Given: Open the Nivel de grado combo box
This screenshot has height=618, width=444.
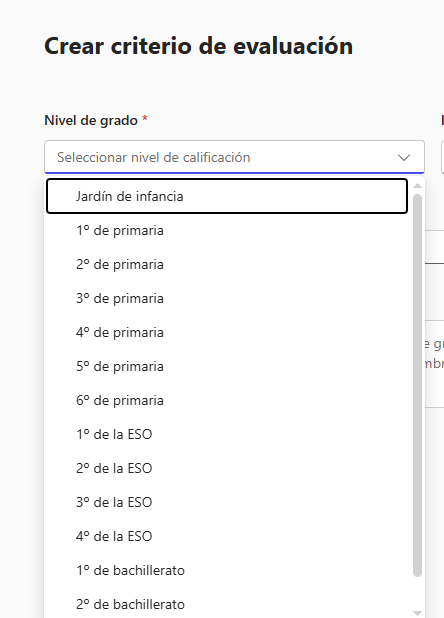Looking at the screenshot, I should point(234,157).
